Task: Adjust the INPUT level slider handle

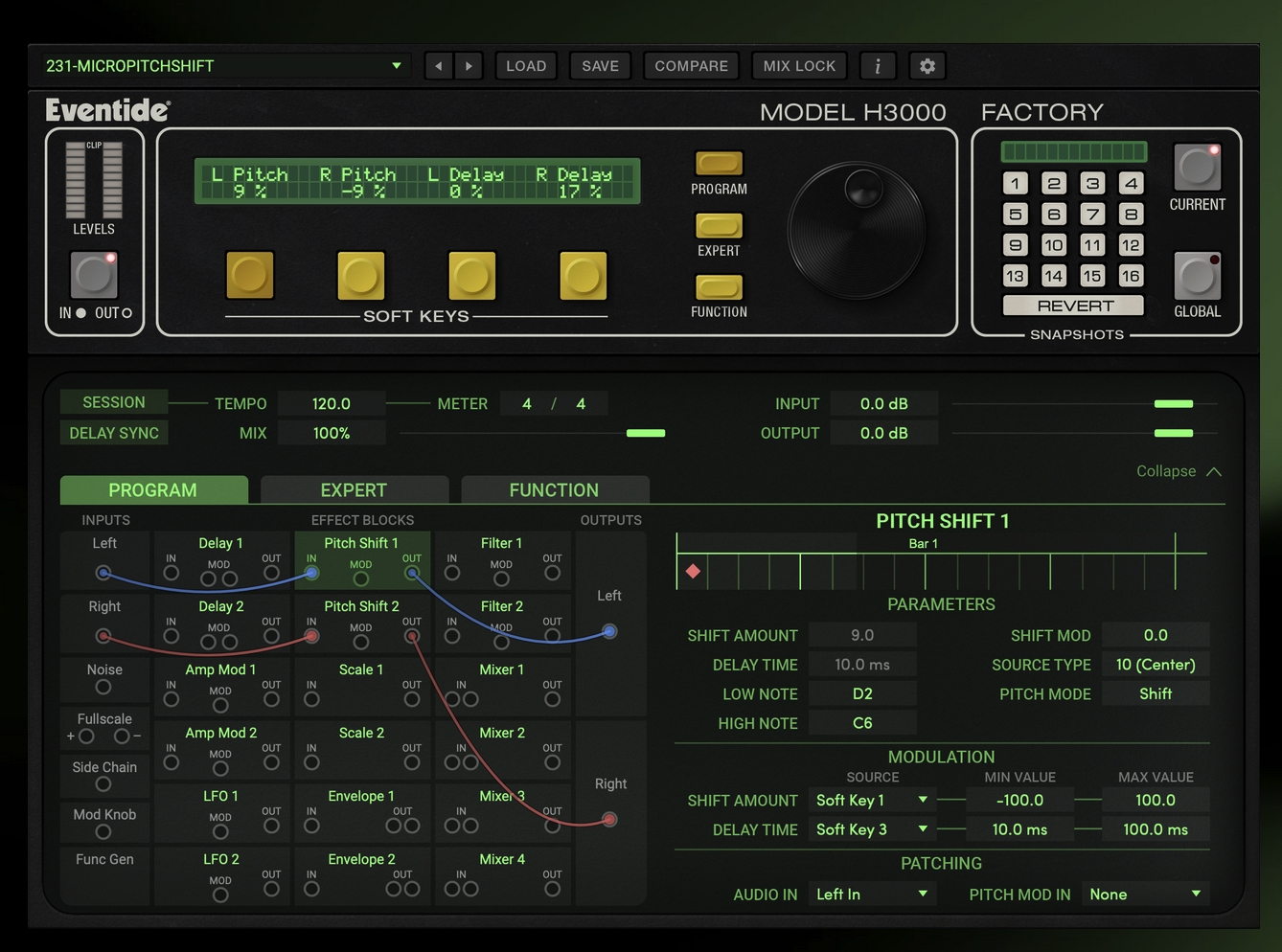Action: [x=1173, y=403]
